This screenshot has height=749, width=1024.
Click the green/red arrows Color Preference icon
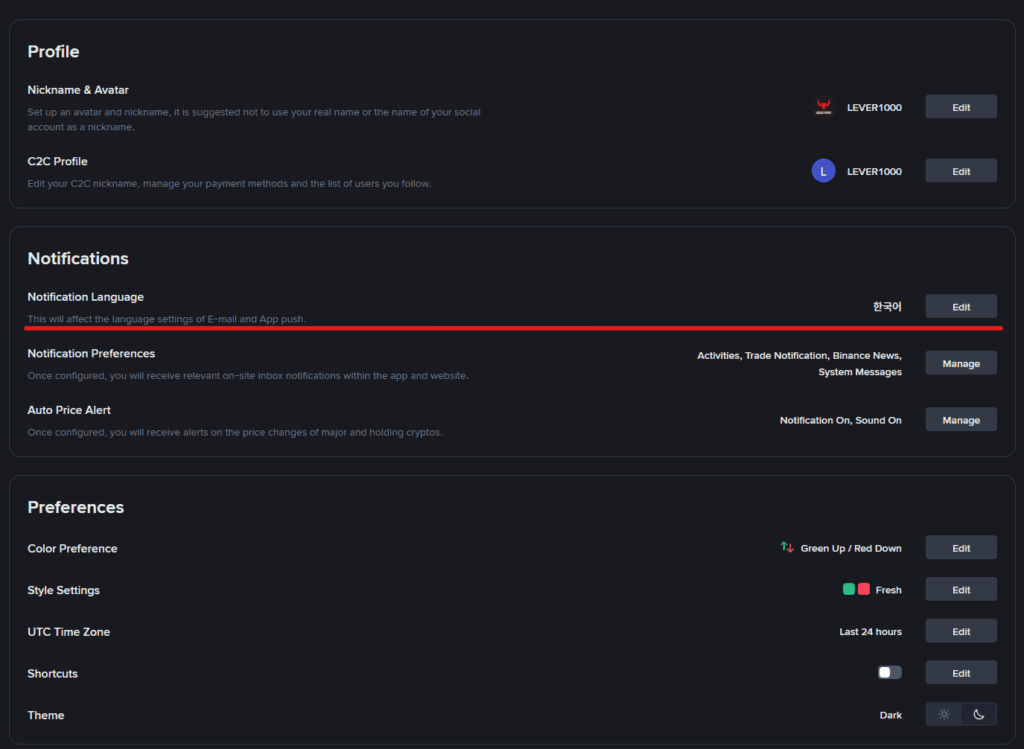coord(787,547)
